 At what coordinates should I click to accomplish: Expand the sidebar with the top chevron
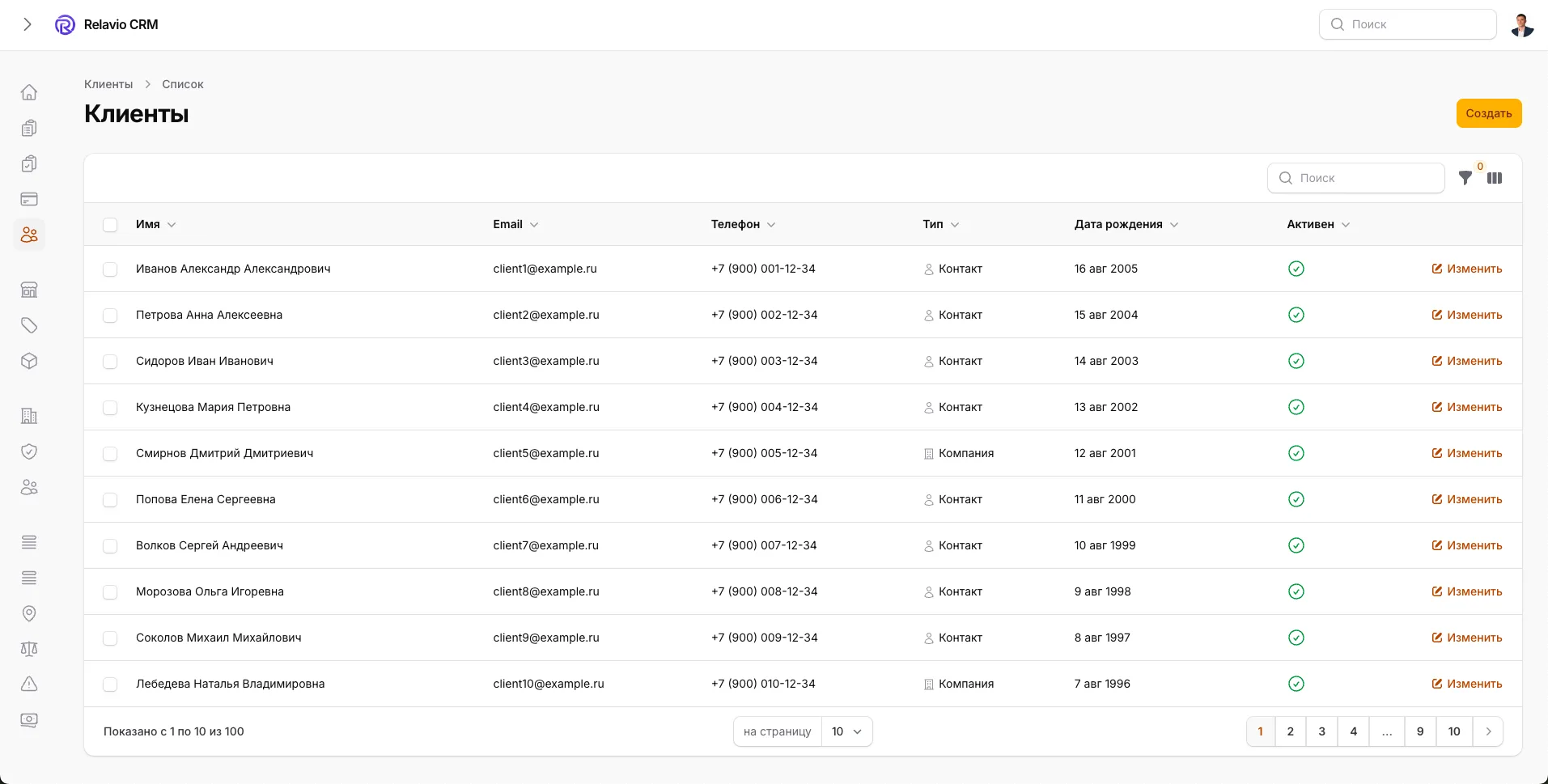click(28, 24)
